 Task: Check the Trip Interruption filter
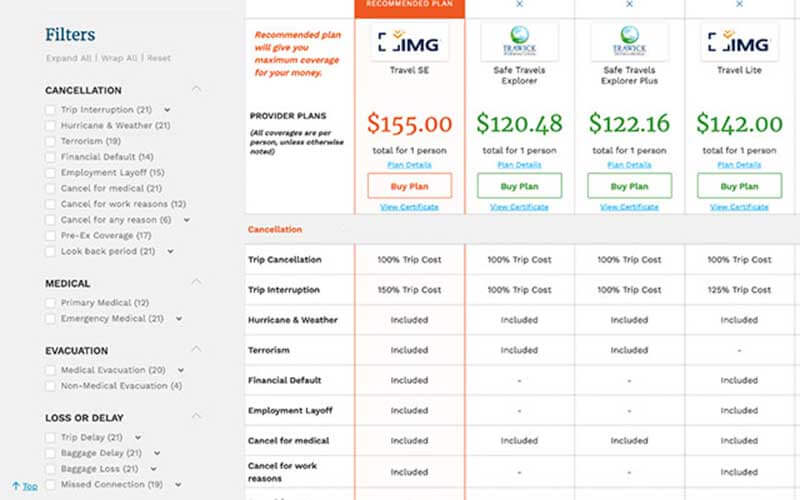coord(51,110)
